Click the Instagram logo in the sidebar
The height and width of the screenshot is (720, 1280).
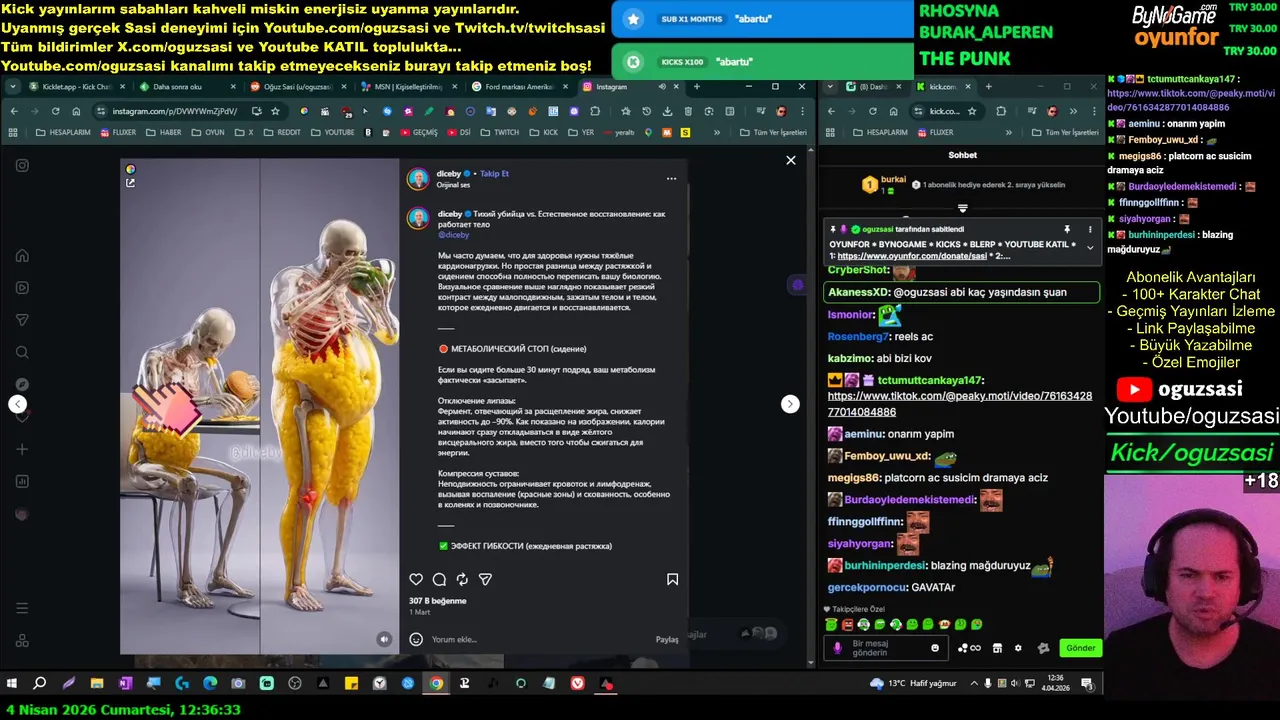[22, 165]
